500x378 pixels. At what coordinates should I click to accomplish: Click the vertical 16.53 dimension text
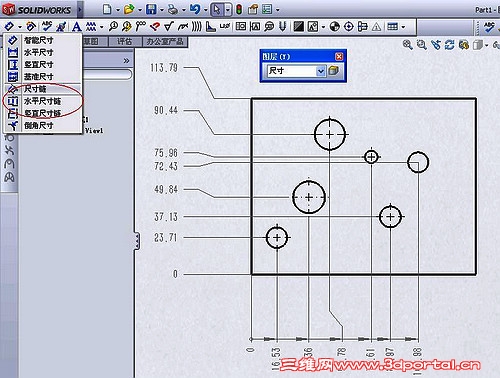point(276,359)
